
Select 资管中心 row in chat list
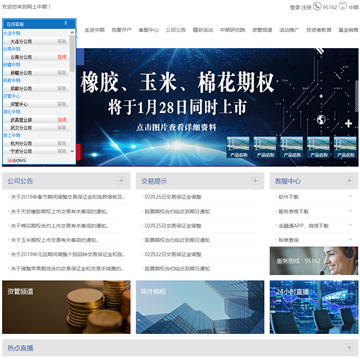36,104
